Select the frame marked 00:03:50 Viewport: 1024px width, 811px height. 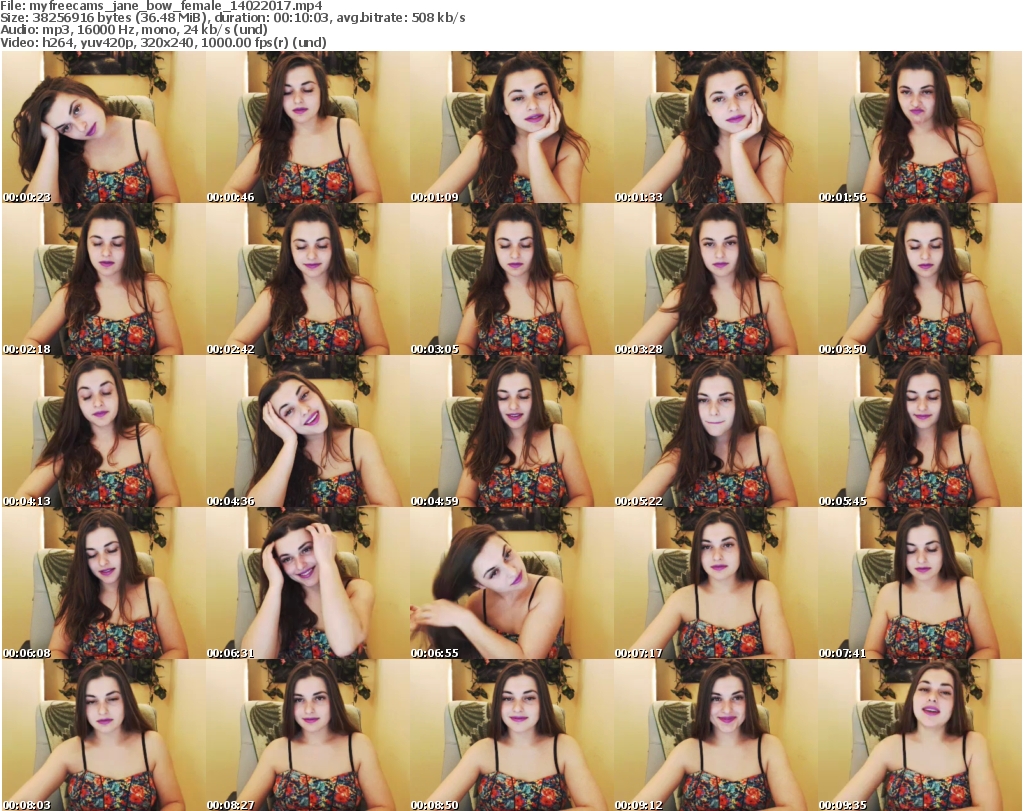click(x=920, y=279)
